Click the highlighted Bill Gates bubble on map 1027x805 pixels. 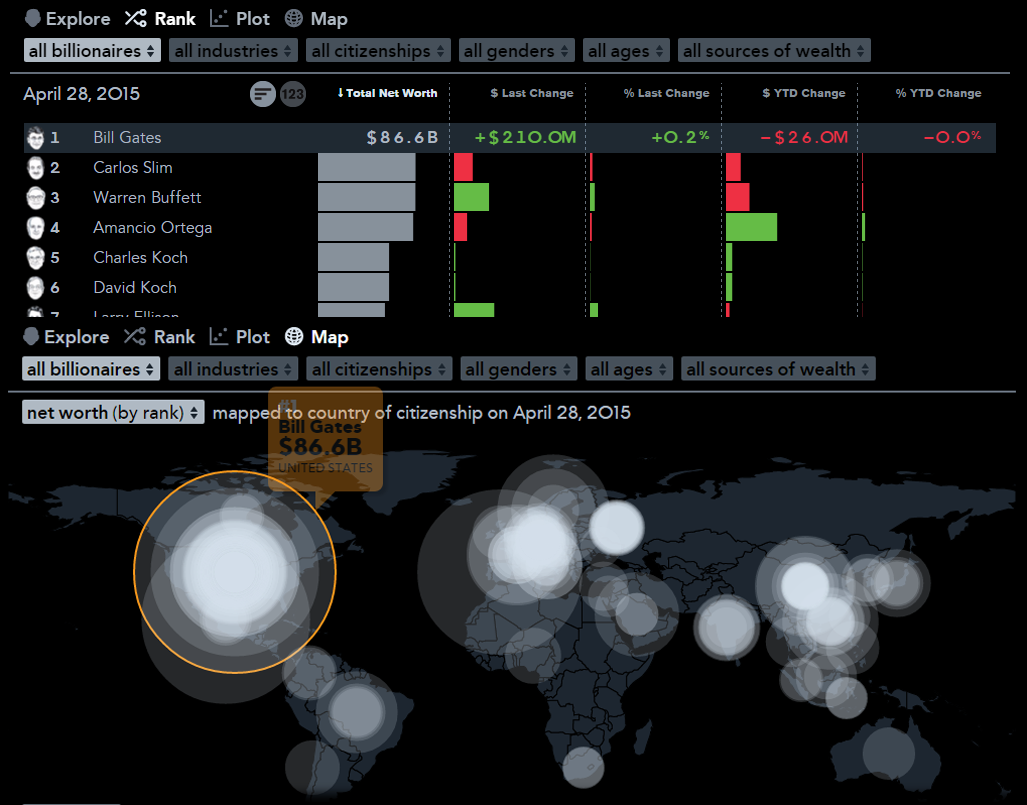coord(235,572)
